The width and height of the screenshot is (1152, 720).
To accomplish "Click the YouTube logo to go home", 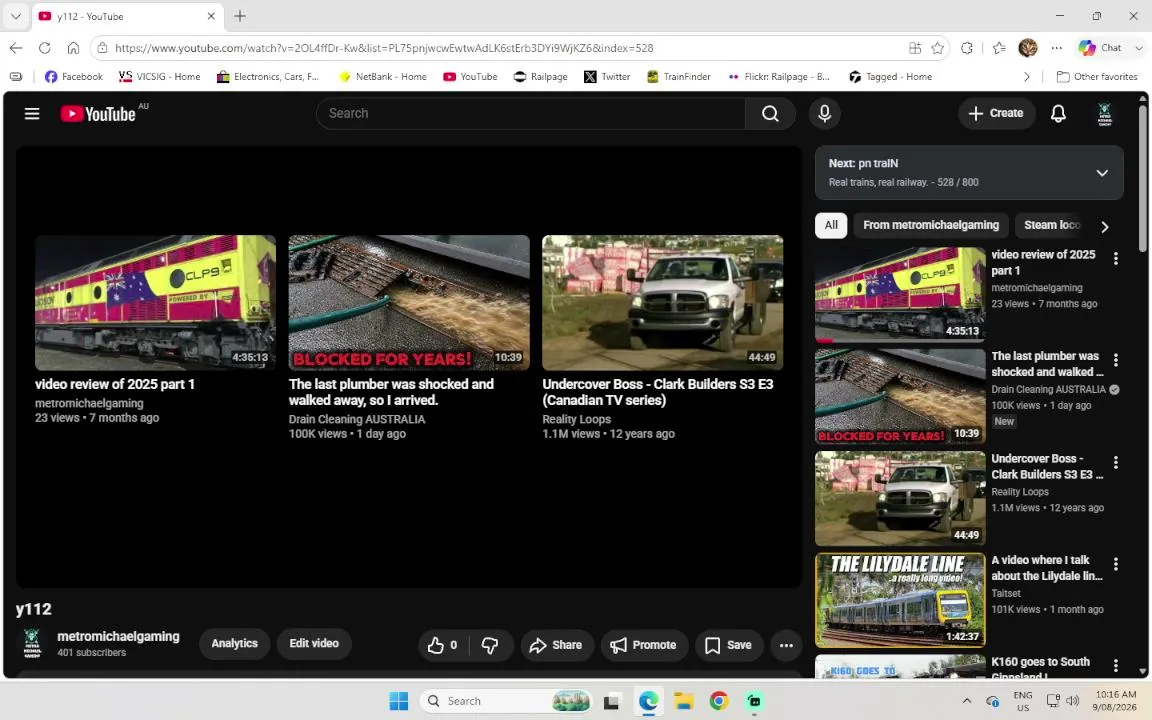I will [x=98, y=114].
